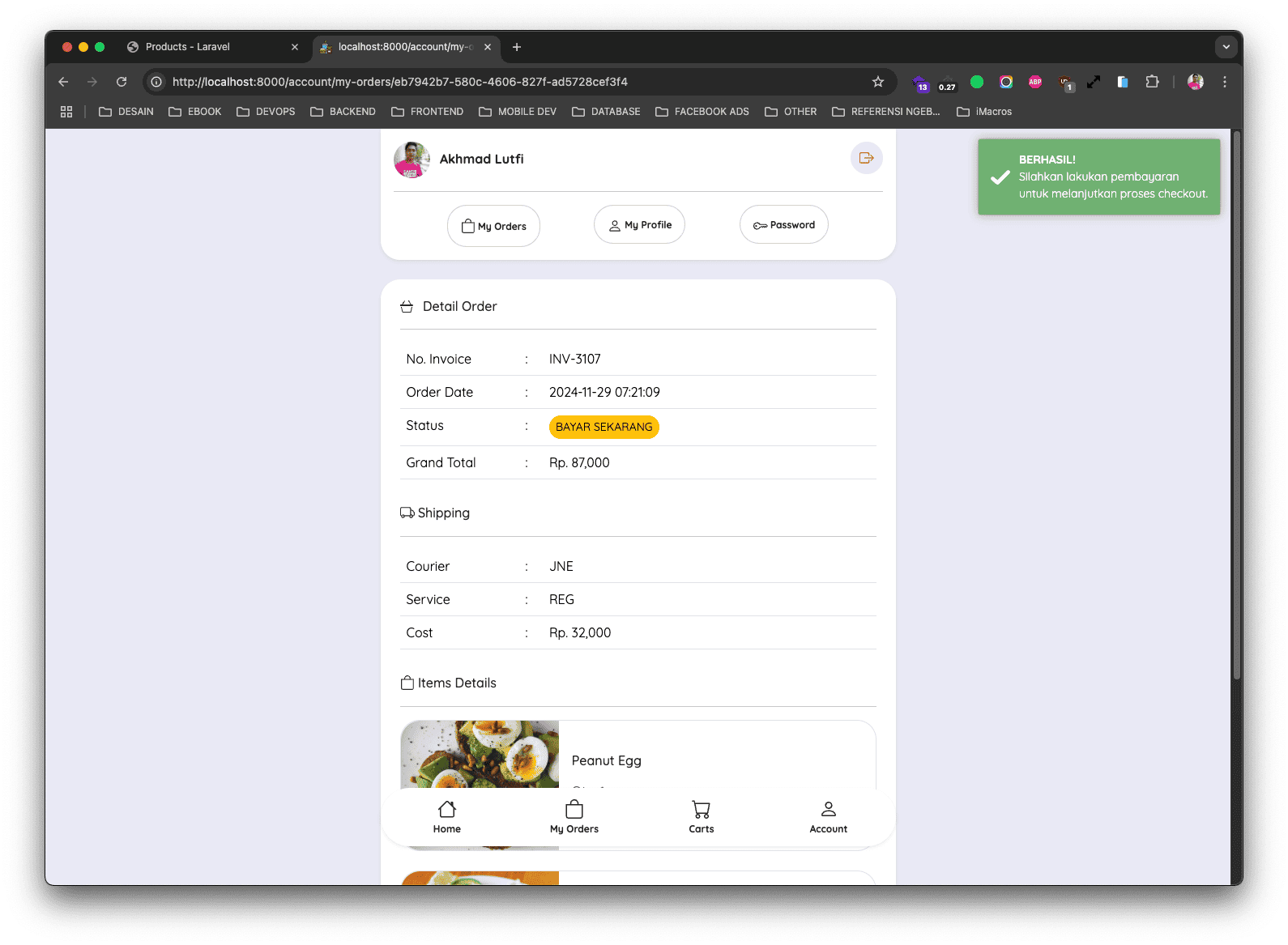This screenshot has height=945, width=1288.
Task: Open My Orders in the bottom navigation
Action: [574, 817]
